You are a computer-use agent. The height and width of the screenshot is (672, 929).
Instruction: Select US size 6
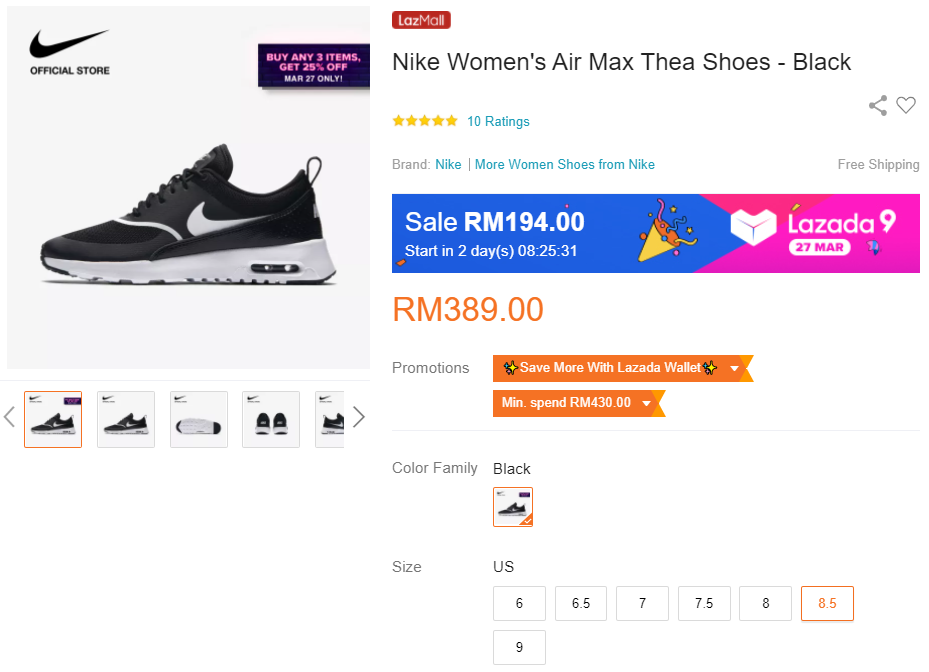coord(519,603)
